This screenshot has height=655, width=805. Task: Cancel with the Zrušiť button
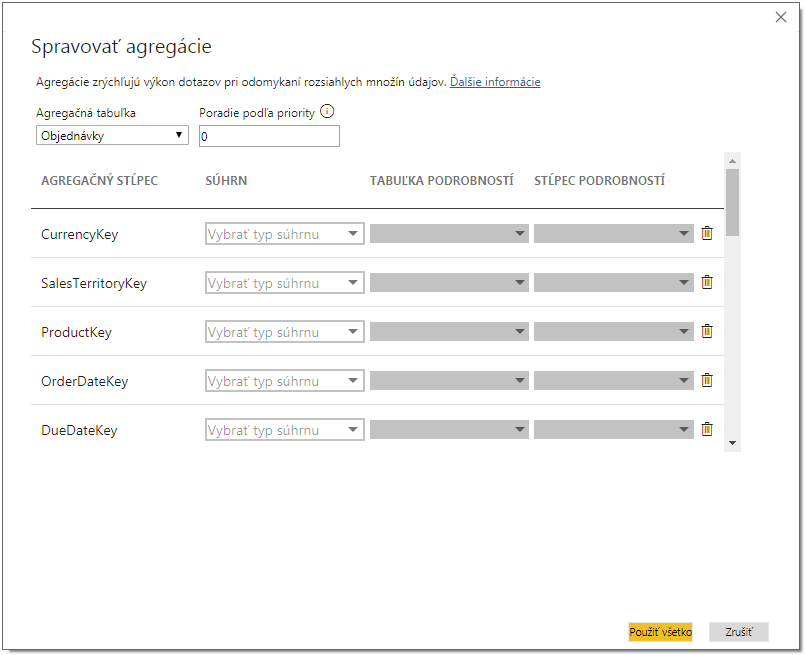(x=739, y=632)
